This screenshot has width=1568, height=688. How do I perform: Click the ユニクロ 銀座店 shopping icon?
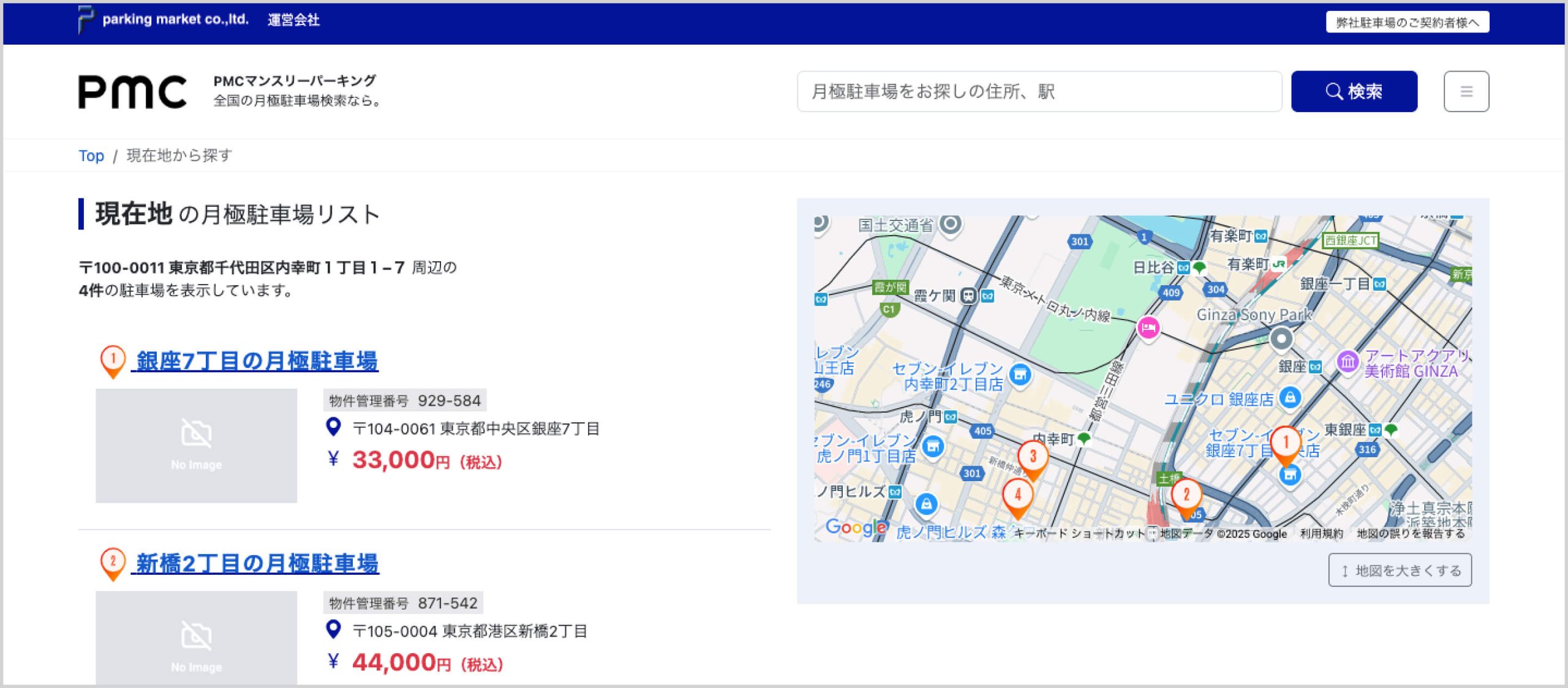pos(1290,398)
